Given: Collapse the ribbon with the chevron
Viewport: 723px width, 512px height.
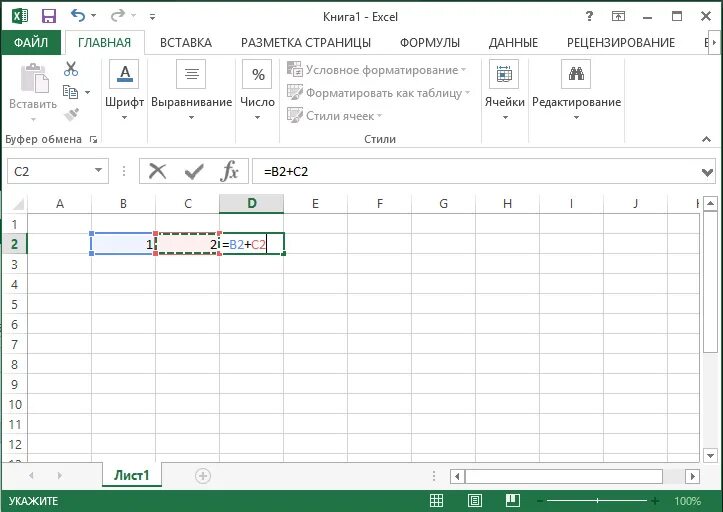Looking at the screenshot, I should [x=706, y=139].
